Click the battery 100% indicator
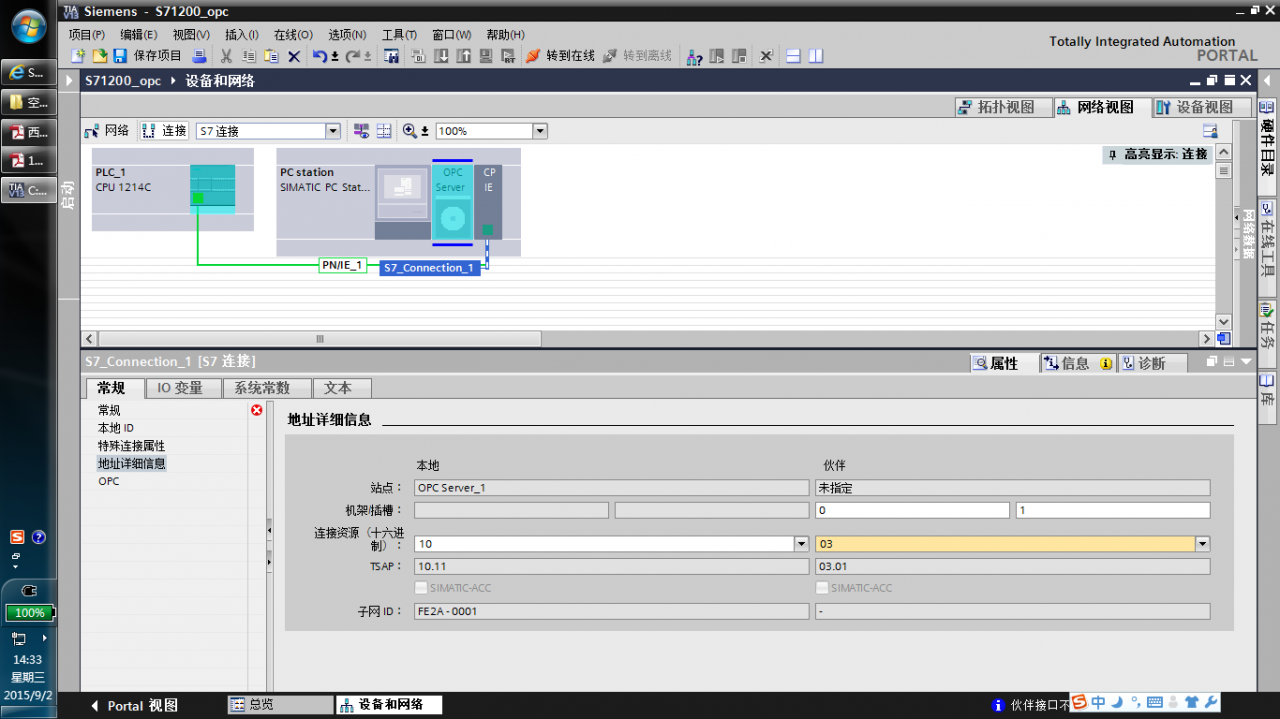The image size is (1280, 719). tap(29, 612)
